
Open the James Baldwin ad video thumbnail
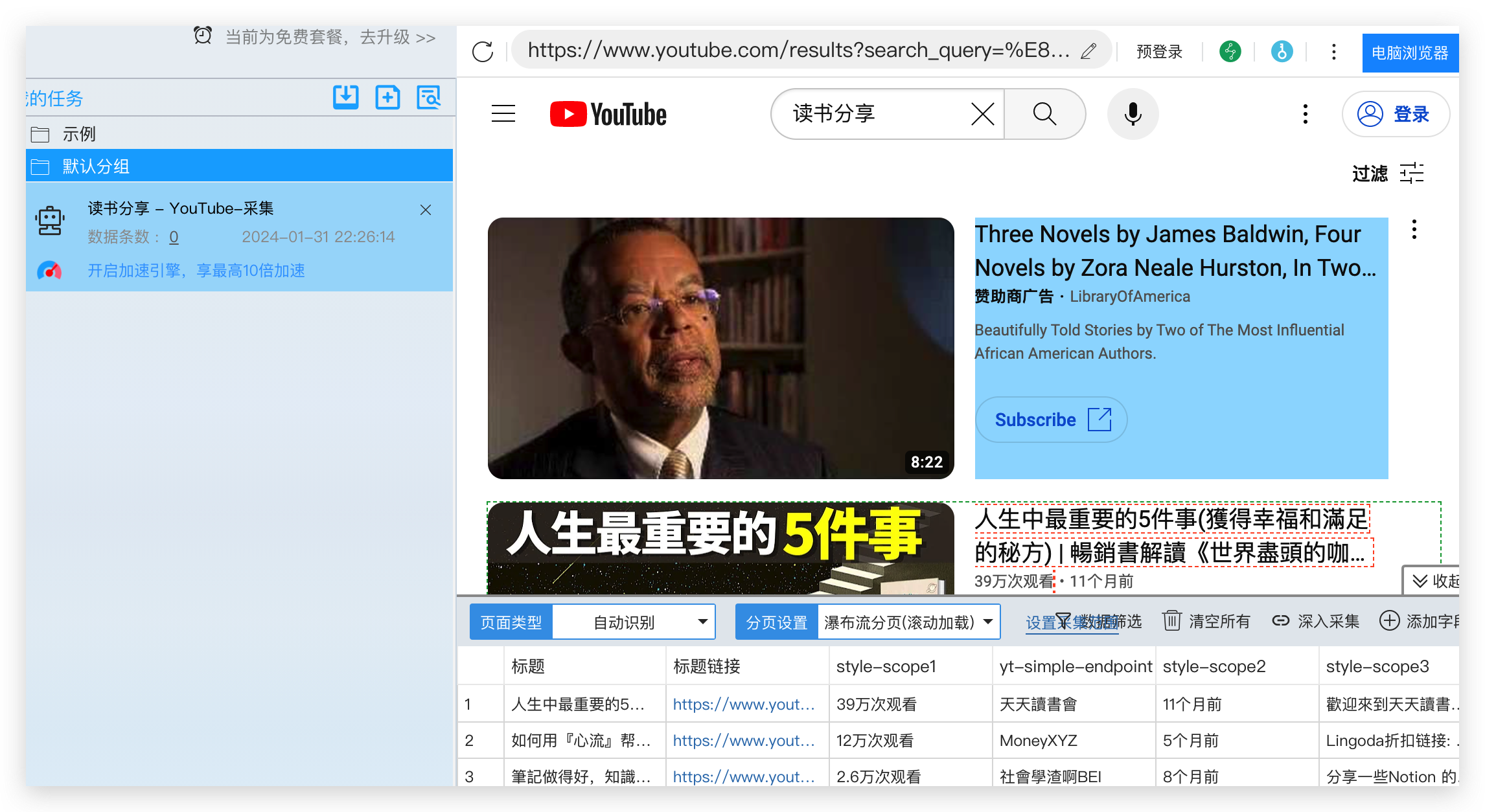tap(720, 348)
